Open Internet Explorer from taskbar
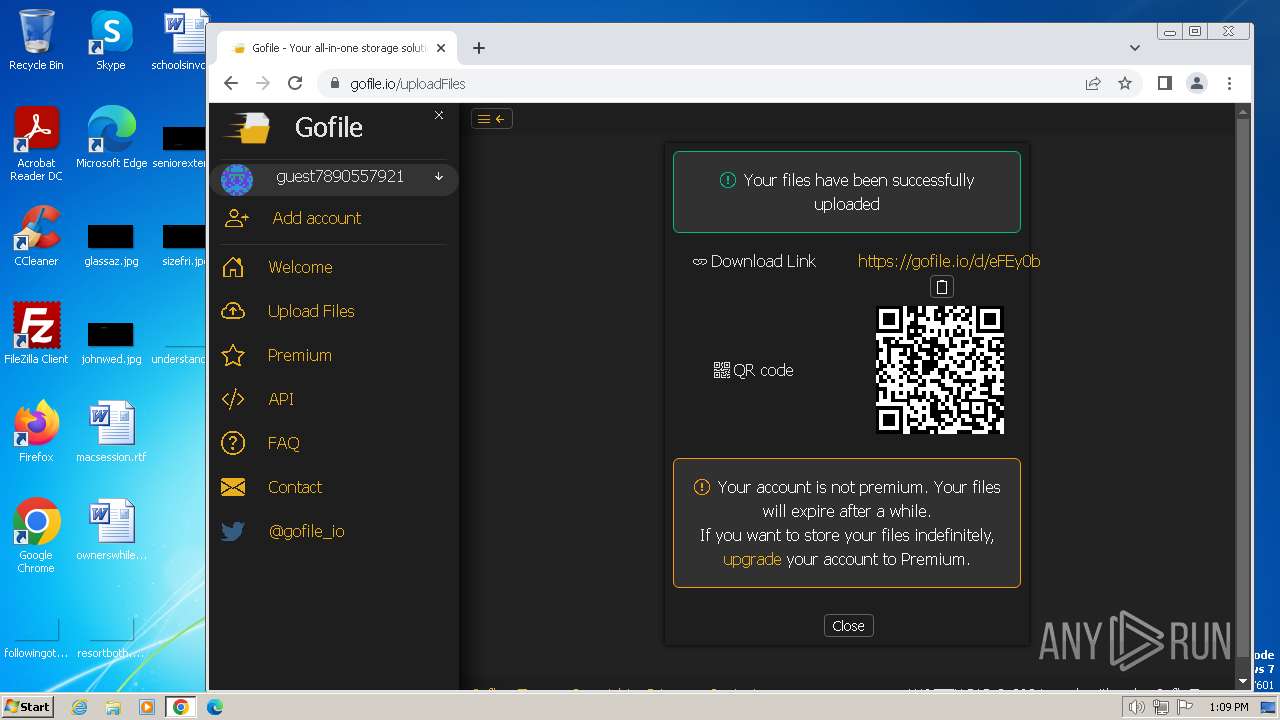 (80, 707)
